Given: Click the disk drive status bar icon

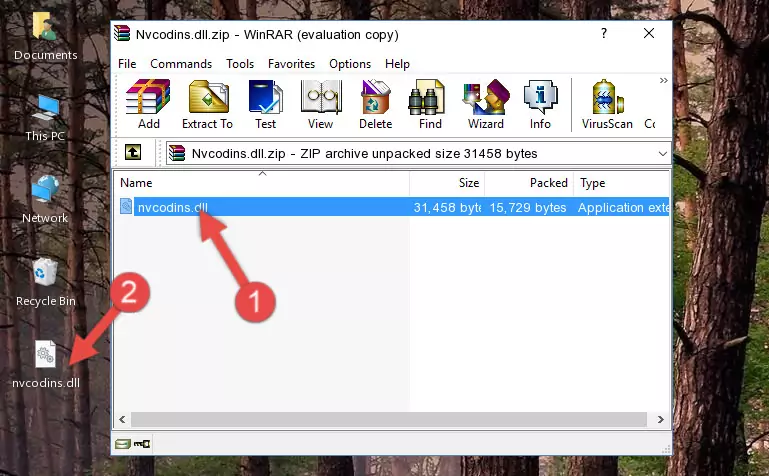Looking at the screenshot, I should pyautogui.click(x=123, y=444).
